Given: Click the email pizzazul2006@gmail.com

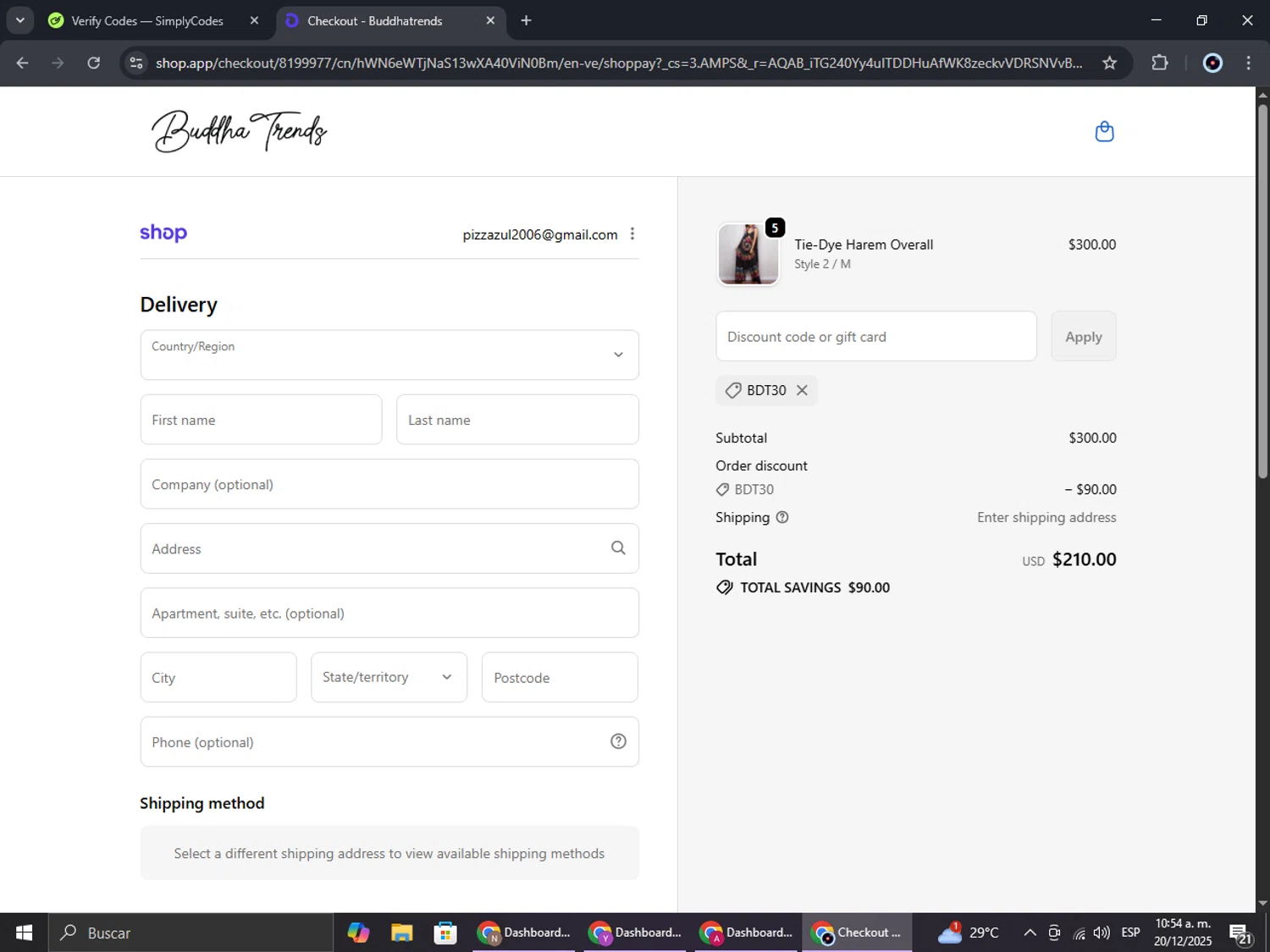Looking at the screenshot, I should coord(540,234).
